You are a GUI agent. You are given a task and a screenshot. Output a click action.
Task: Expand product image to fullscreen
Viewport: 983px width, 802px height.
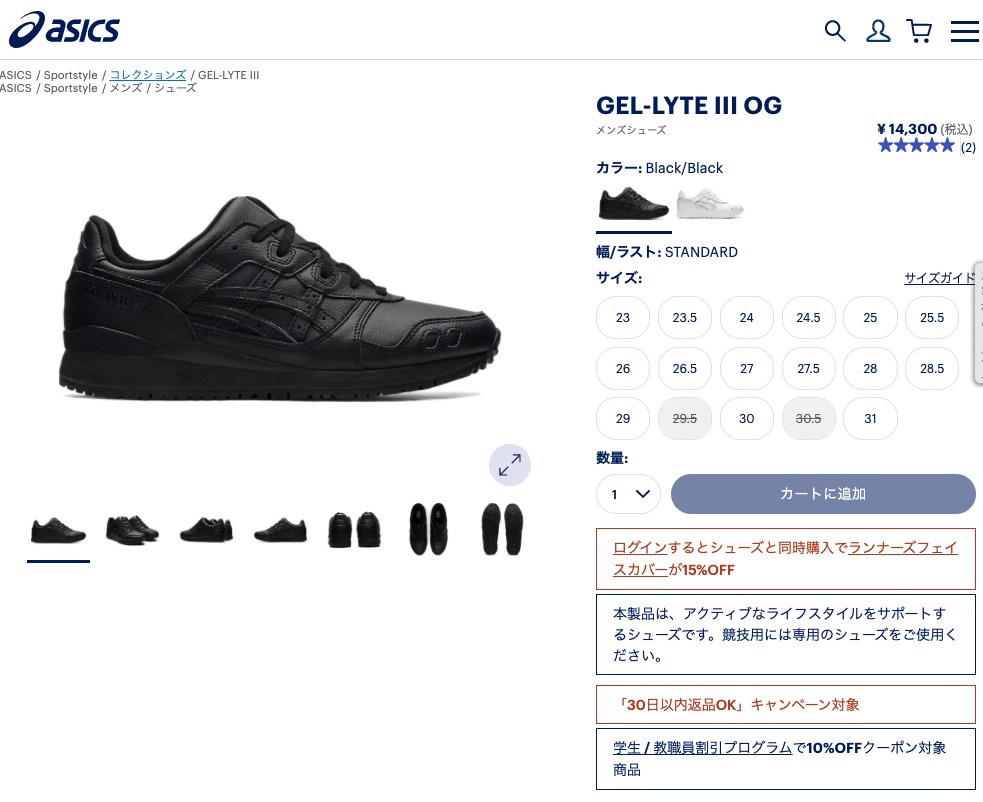[x=510, y=465]
